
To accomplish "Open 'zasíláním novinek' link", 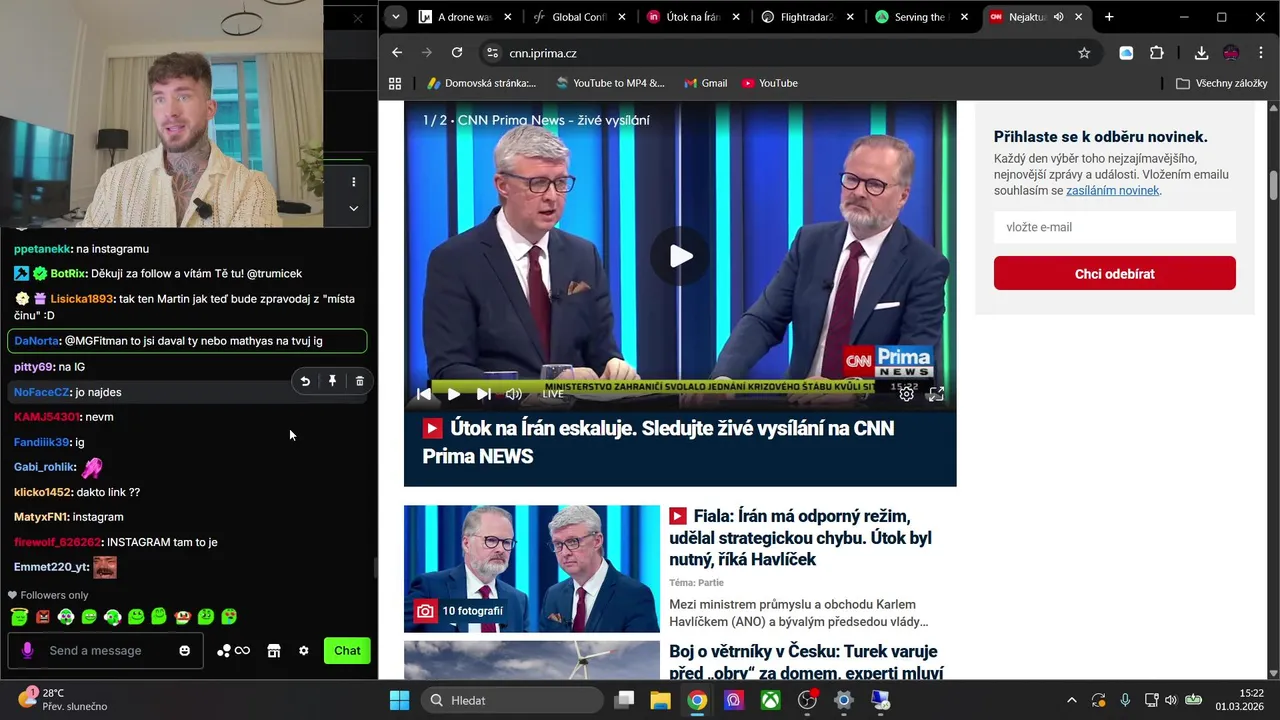I will click(1112, 190).
